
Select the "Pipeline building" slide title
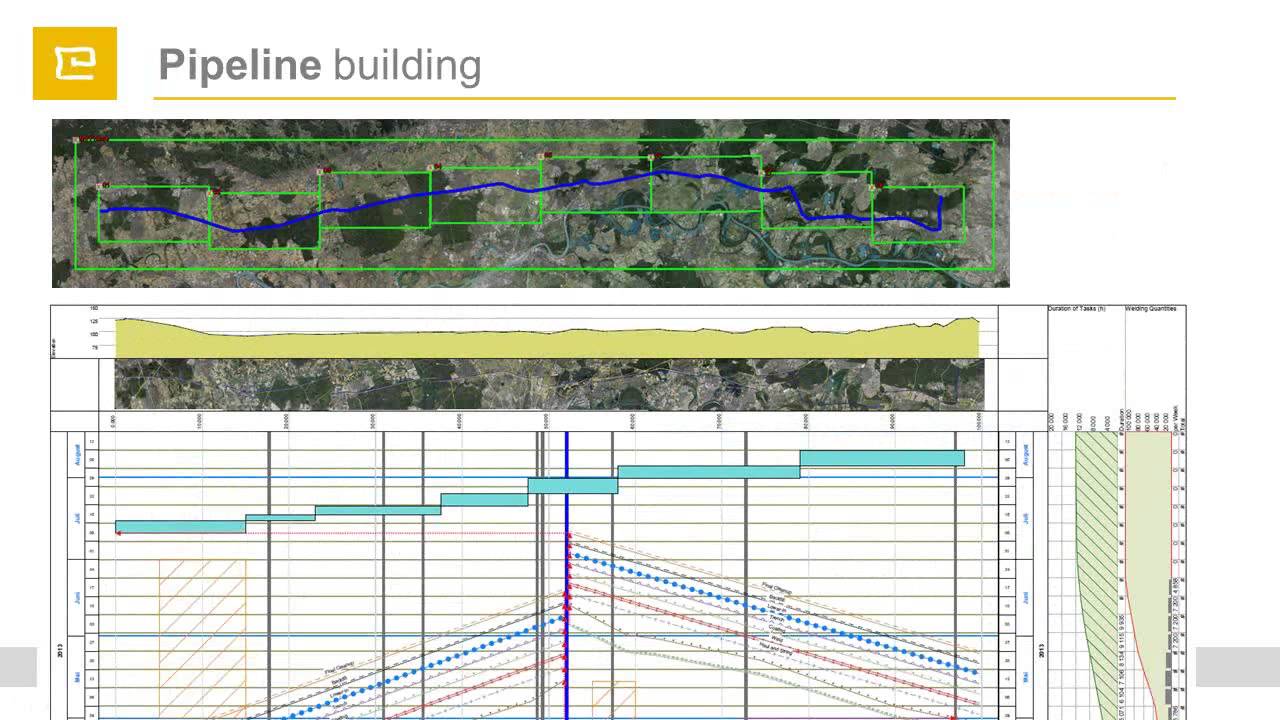click(320, 65)
